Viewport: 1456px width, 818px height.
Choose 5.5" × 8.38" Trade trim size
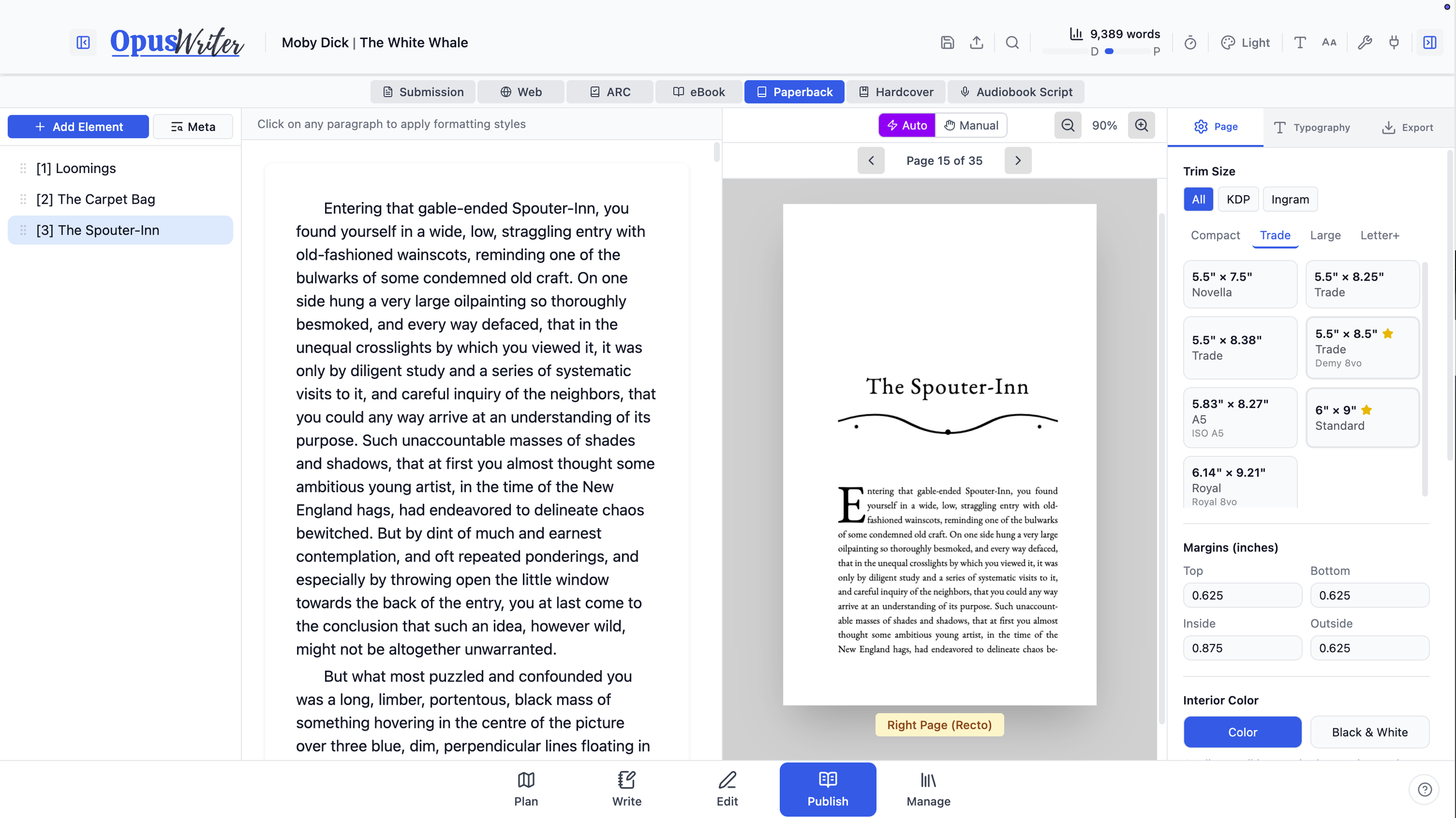tap(1240, 348)
